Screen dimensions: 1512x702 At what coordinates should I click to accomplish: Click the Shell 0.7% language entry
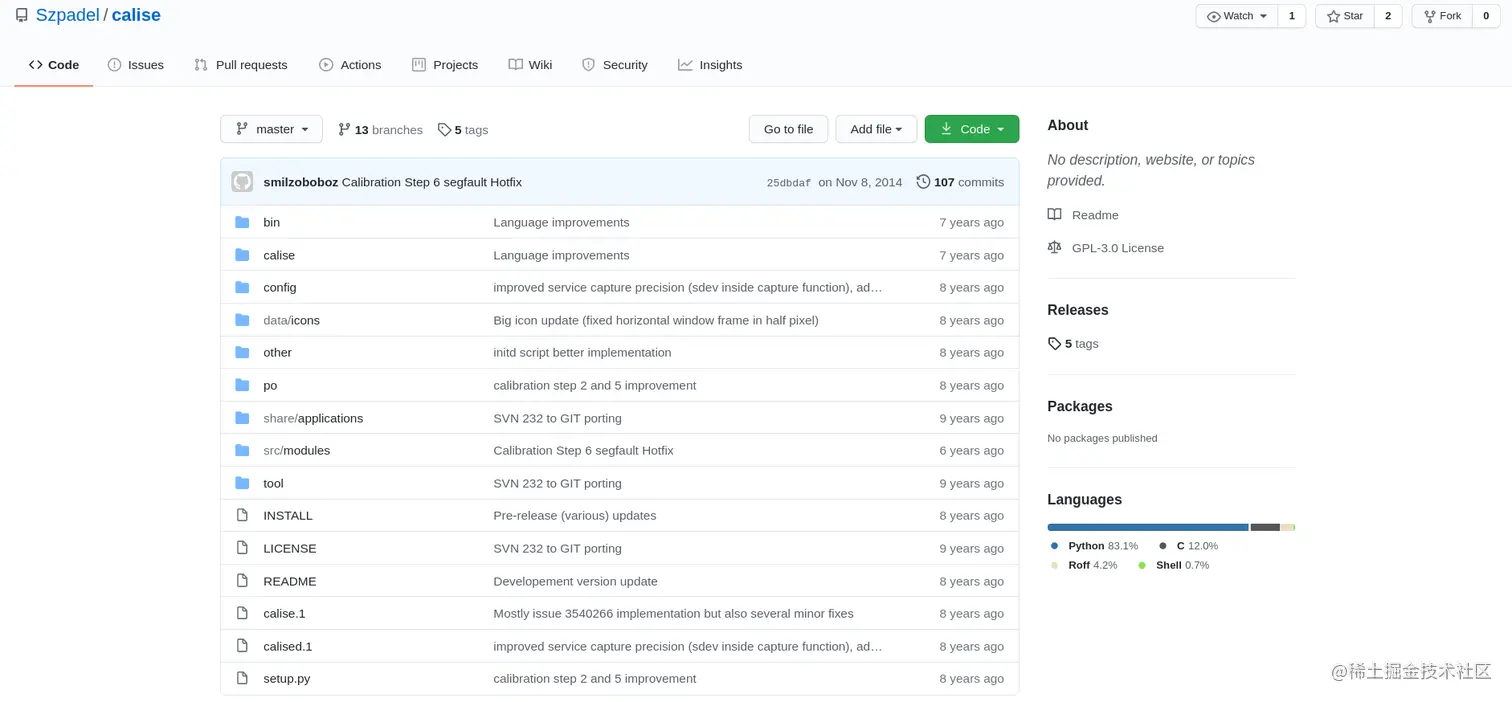point(1173,565)
